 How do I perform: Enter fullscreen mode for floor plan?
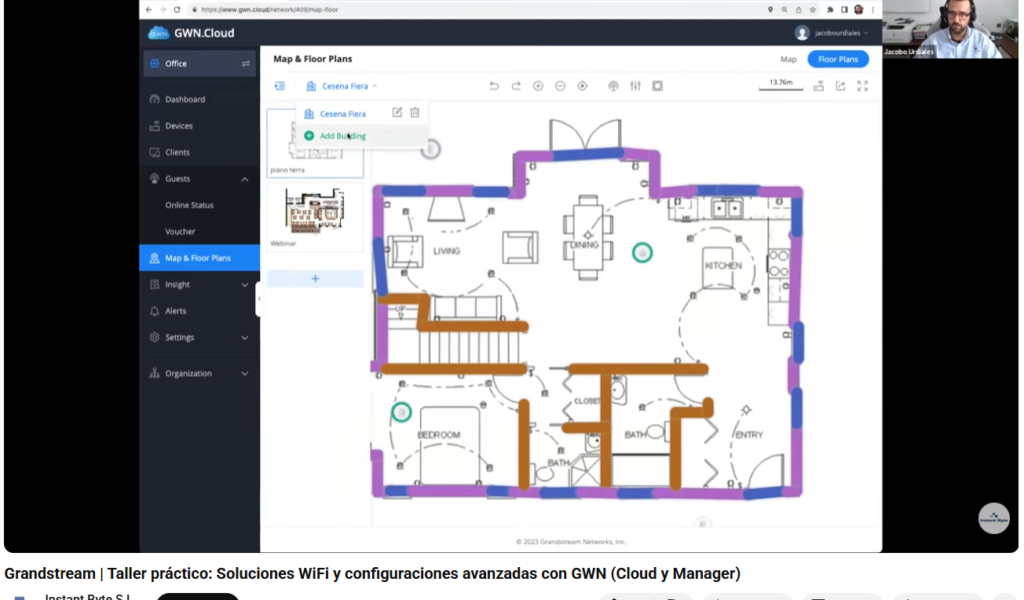coord(863,86)
